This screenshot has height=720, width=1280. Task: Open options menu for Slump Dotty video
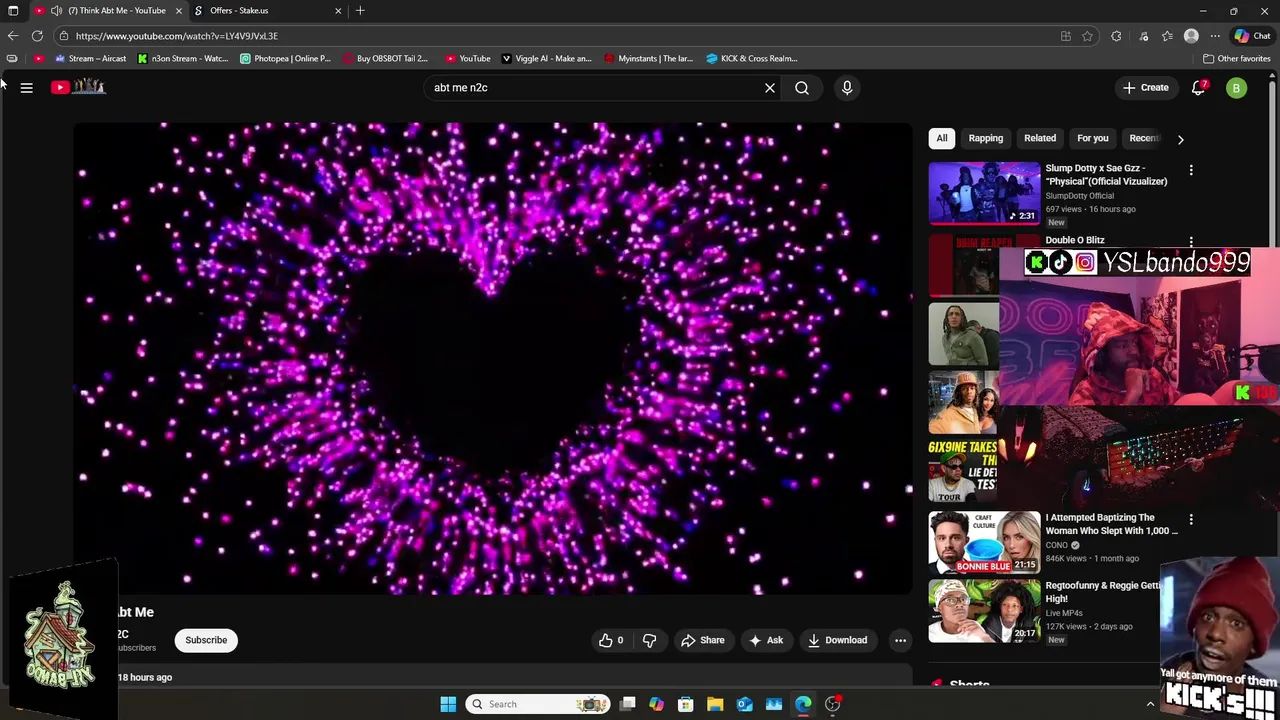1191,170
